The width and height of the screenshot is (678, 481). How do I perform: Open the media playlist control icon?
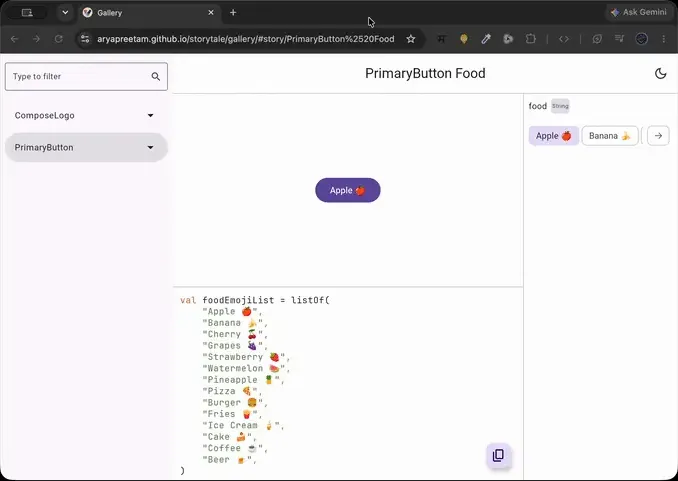pos(619,39)
